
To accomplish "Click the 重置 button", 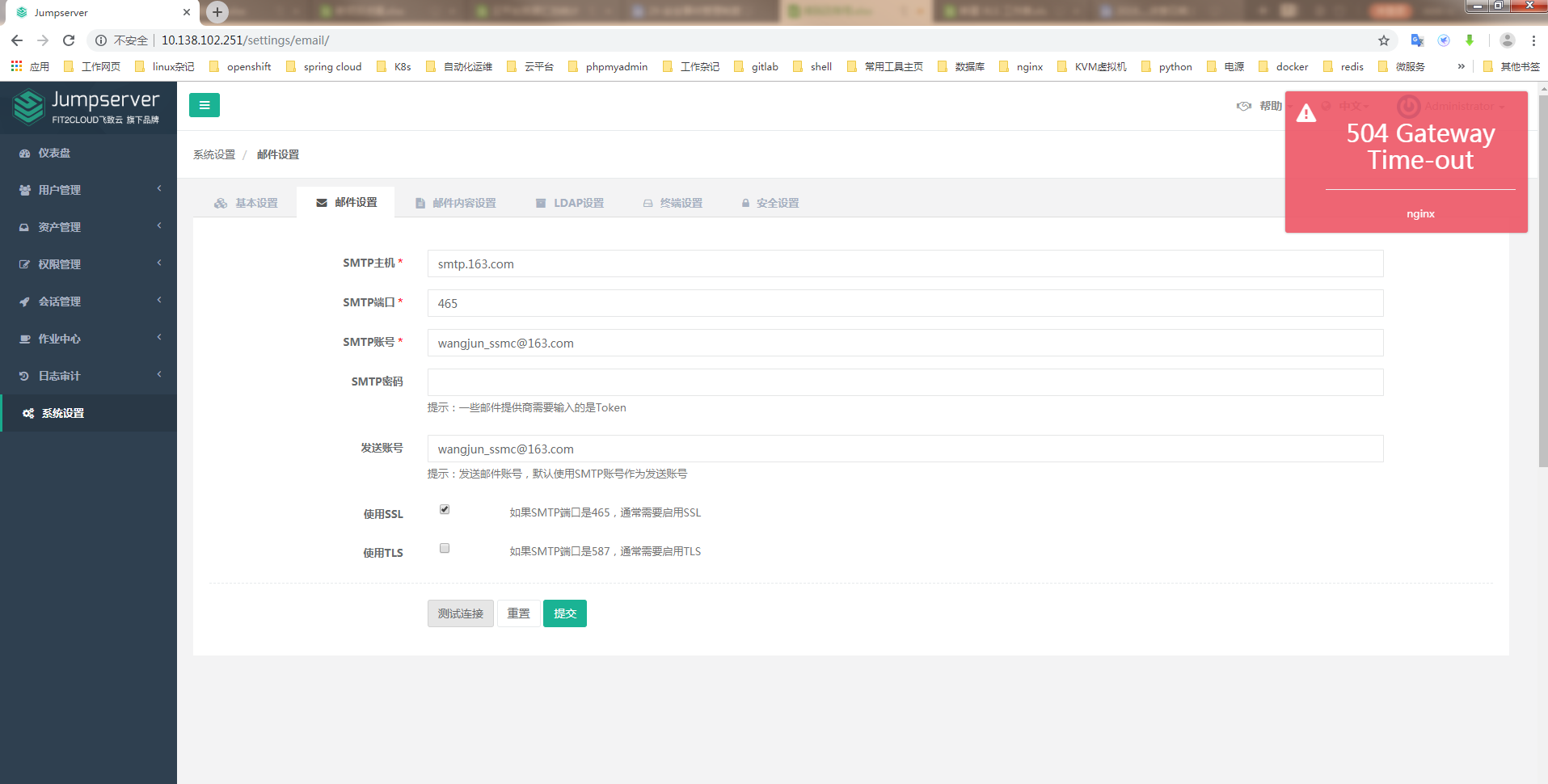I will coord(519,613).
